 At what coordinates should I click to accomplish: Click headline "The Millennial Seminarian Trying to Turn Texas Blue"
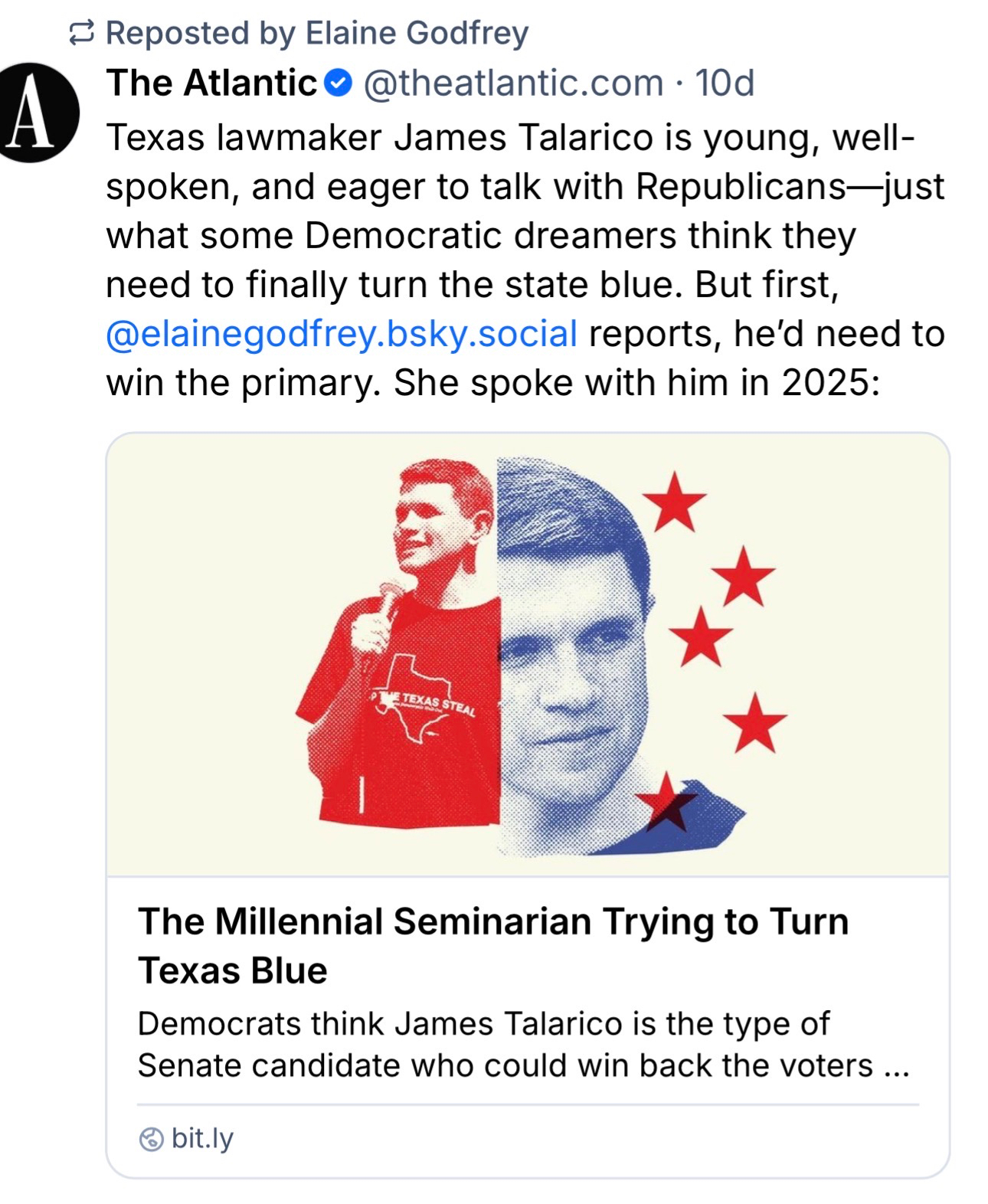492,945
